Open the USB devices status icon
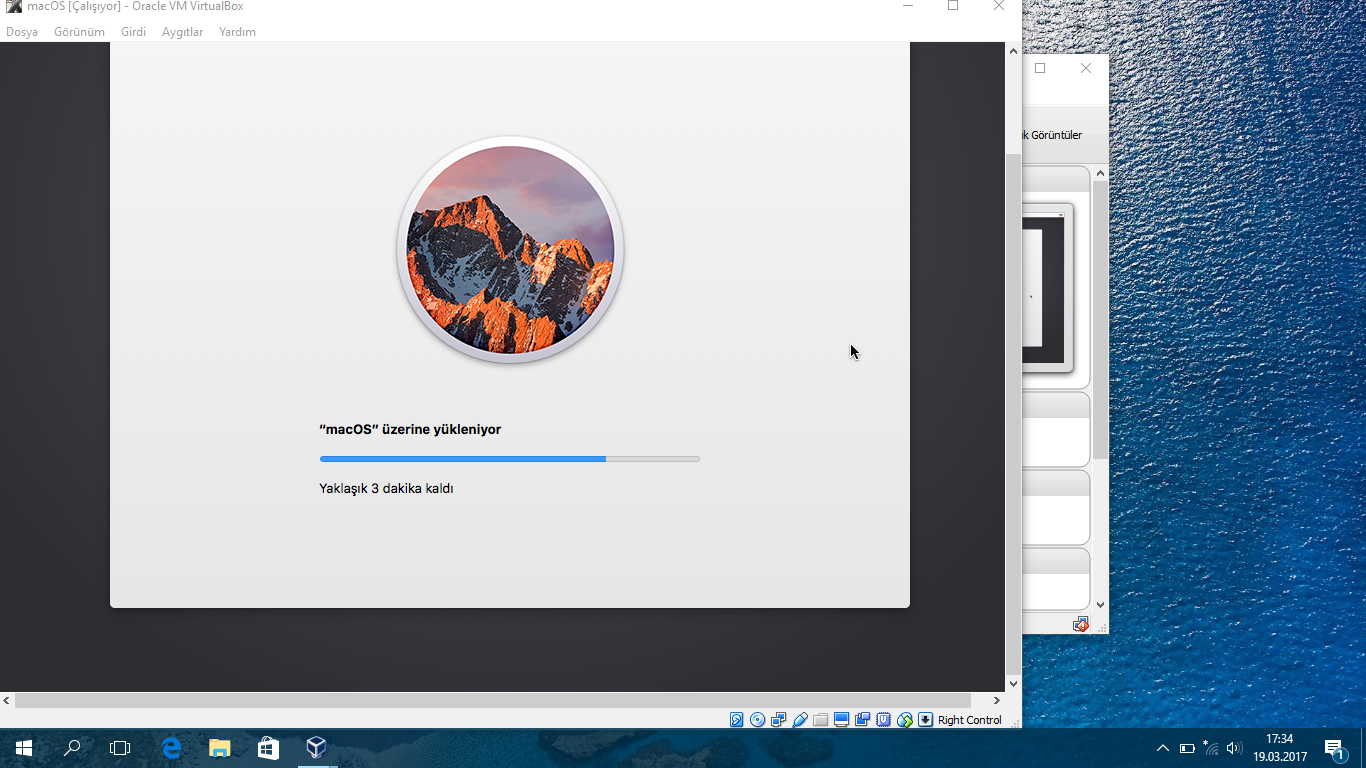The height and width of the screenshot is (768, 1366). 799,720
